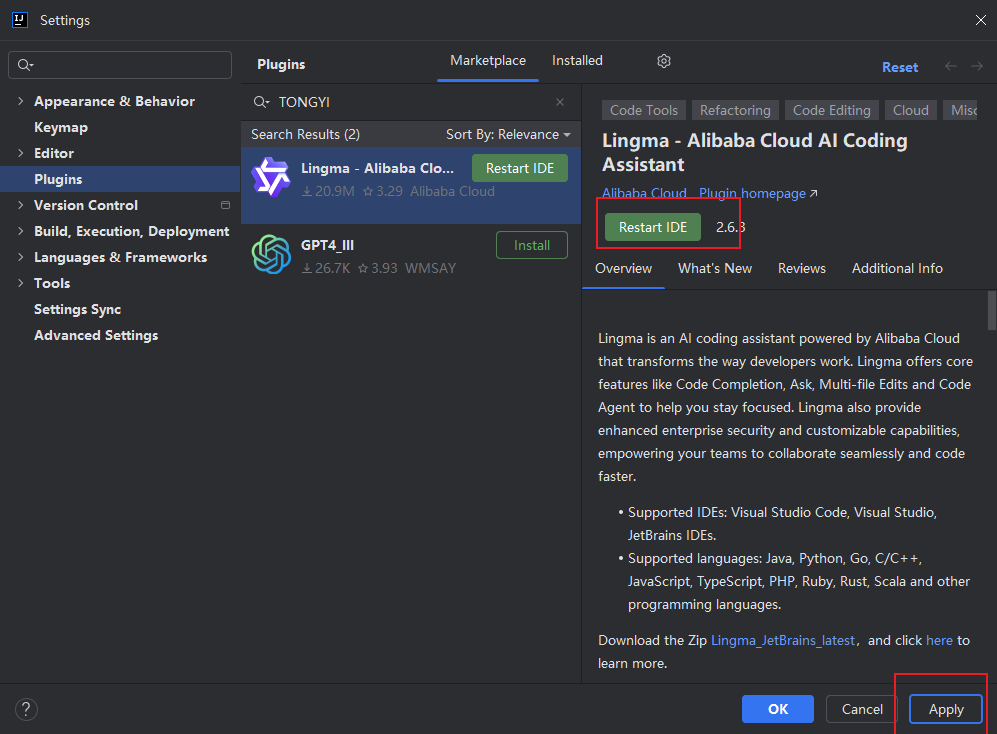This screenshot has height=734, width=997.
Task: Click the GPT4_III 3.93 star rating
Action: (378, 268)
